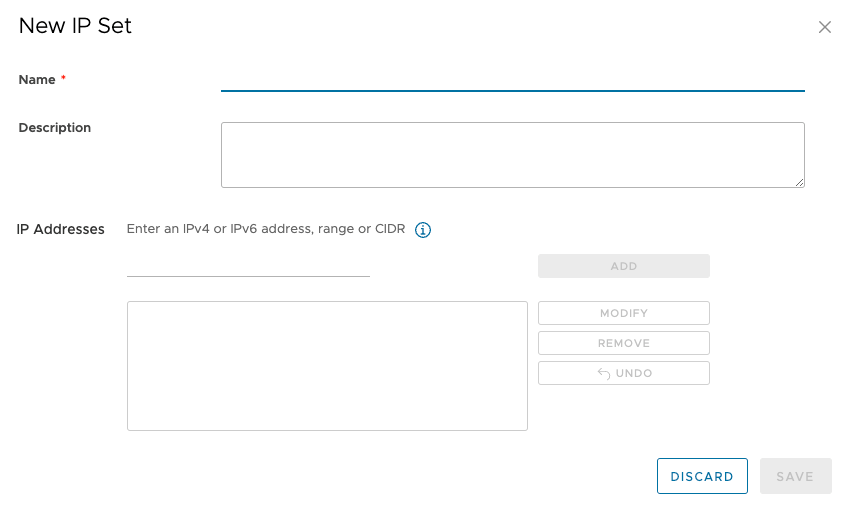Viewport: 850px width, 517px height.
Task: Click the IPv4 or IPv6 hint text
Action: click(266, 229)
